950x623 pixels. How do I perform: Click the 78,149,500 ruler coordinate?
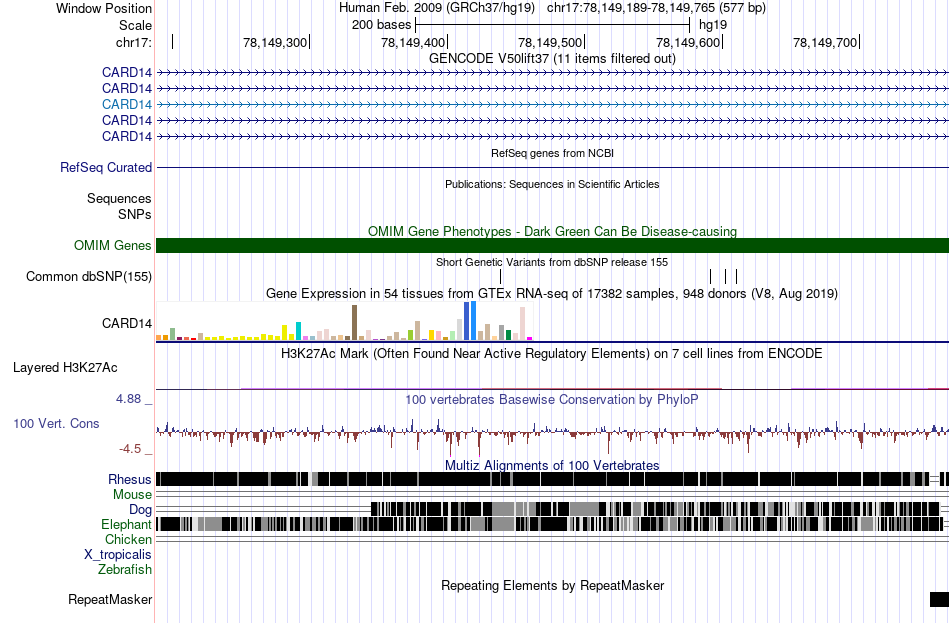(x=550, y=42)
